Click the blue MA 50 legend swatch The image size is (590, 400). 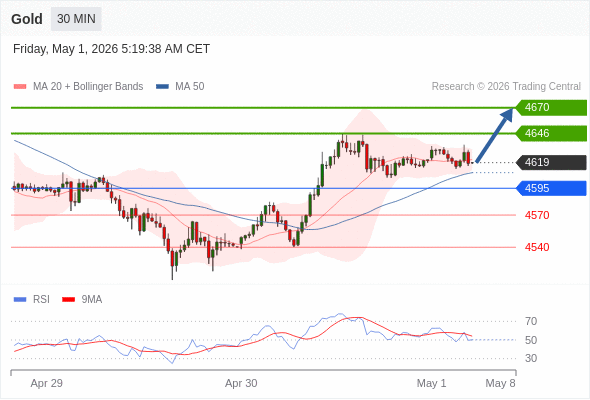tap(162, 87)
